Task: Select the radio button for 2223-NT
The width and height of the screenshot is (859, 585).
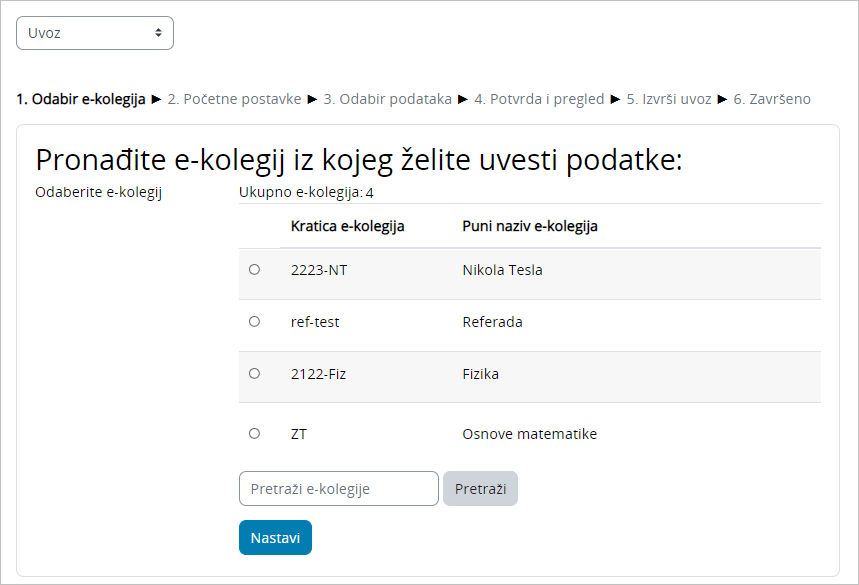Action: [x=254, y=270]
